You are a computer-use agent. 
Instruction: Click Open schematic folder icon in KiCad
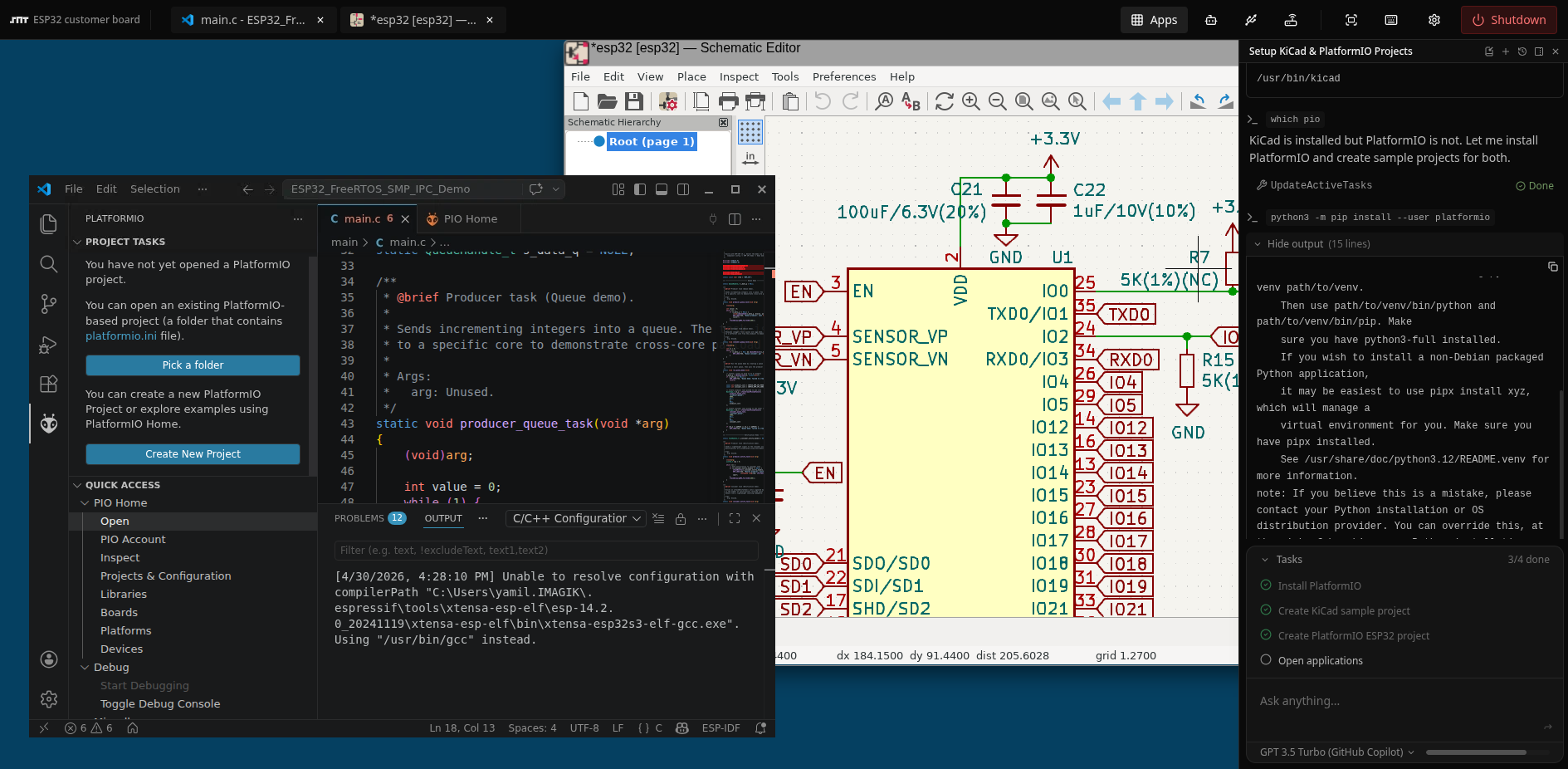click(x=608, y=101)
